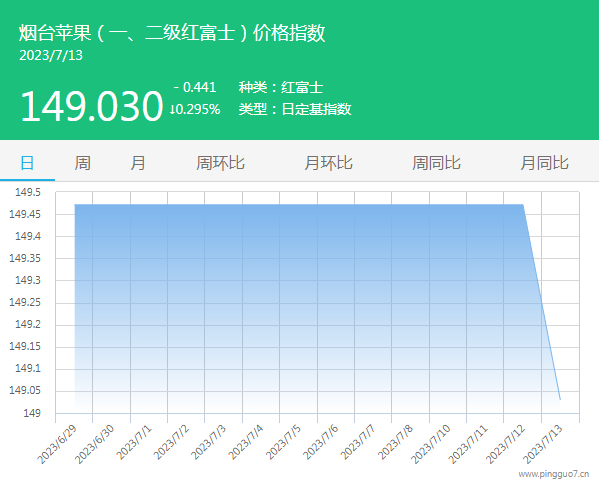Switch to the 月同比 tab

(x=544, y=163)
